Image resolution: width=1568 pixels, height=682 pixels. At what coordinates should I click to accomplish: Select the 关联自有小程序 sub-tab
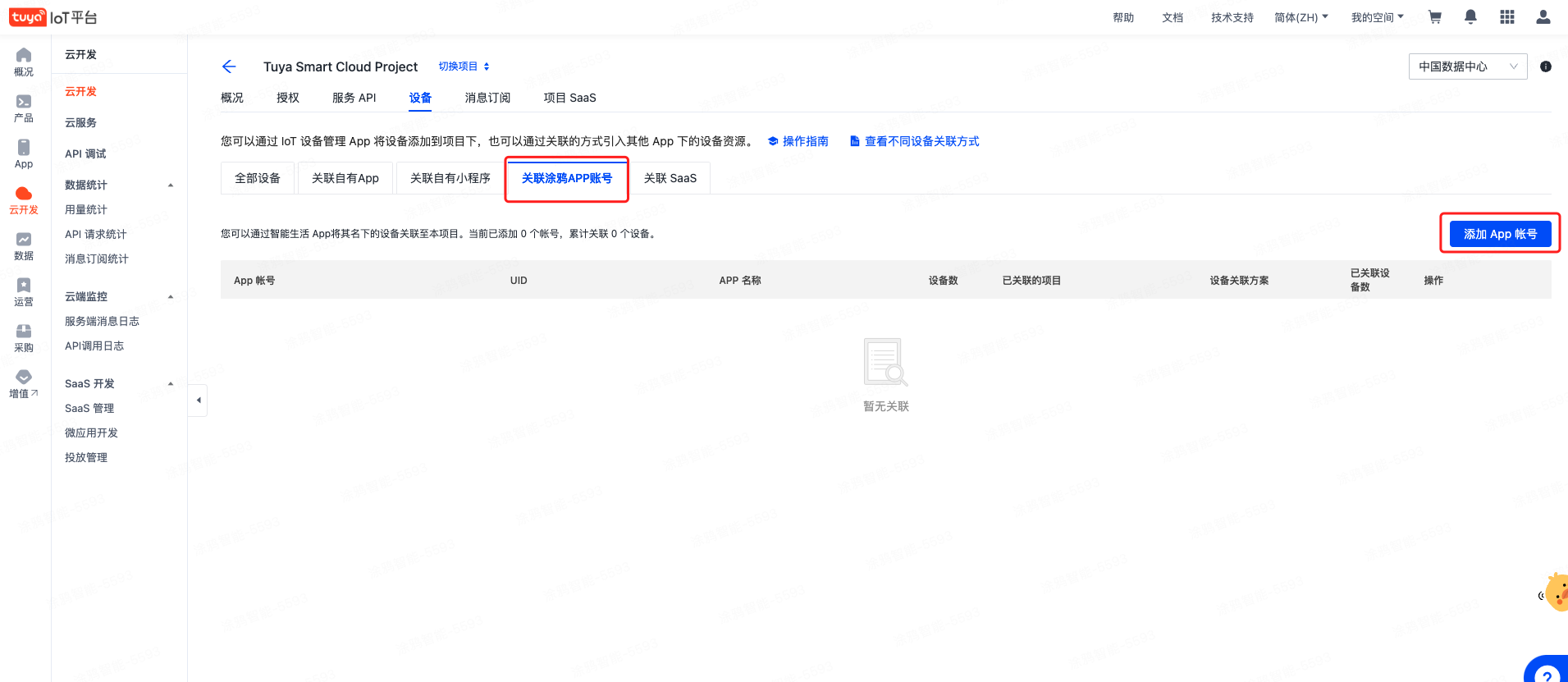coord(450,178)
